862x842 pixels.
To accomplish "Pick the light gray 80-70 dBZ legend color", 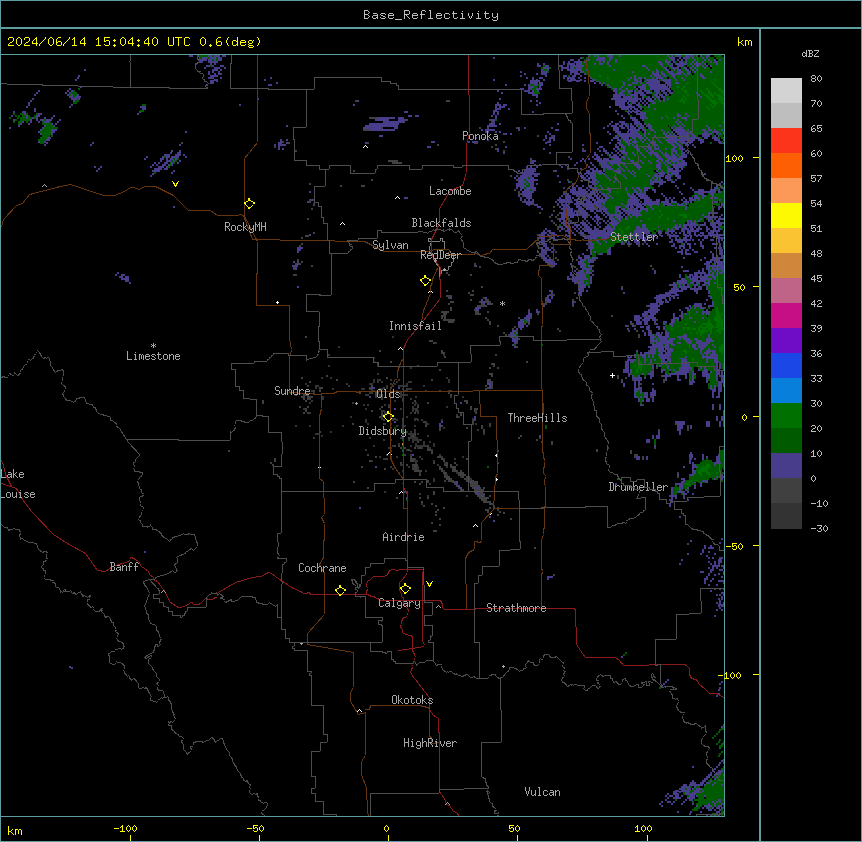I will [x=786, y=91].
